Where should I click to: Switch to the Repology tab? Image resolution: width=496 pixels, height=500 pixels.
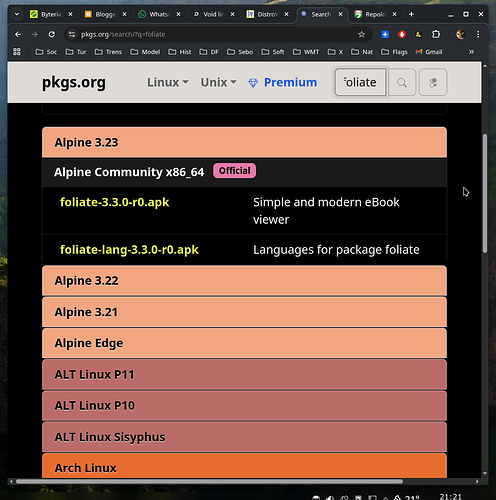371,14
